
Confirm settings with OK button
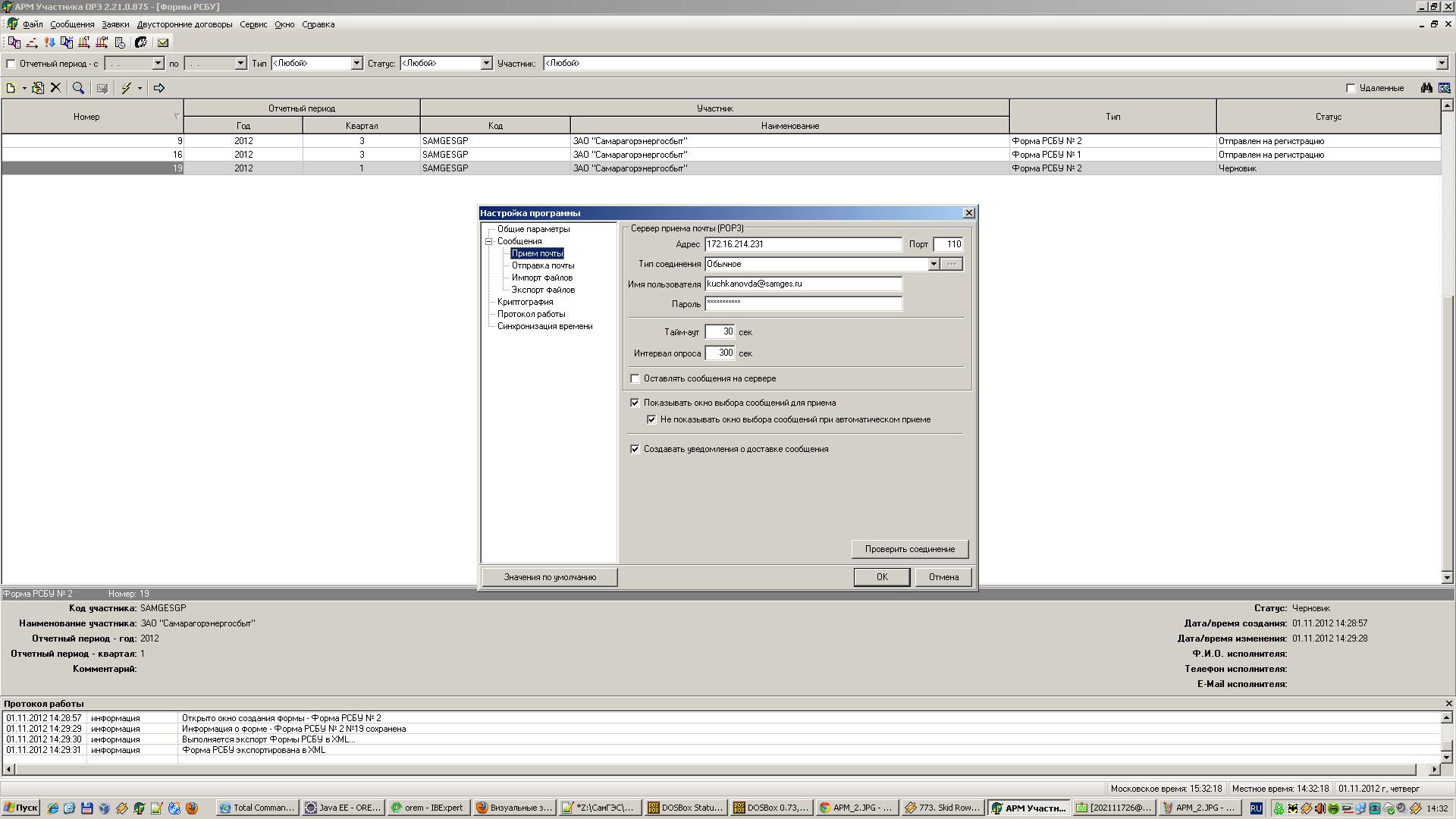pos(882,577)
